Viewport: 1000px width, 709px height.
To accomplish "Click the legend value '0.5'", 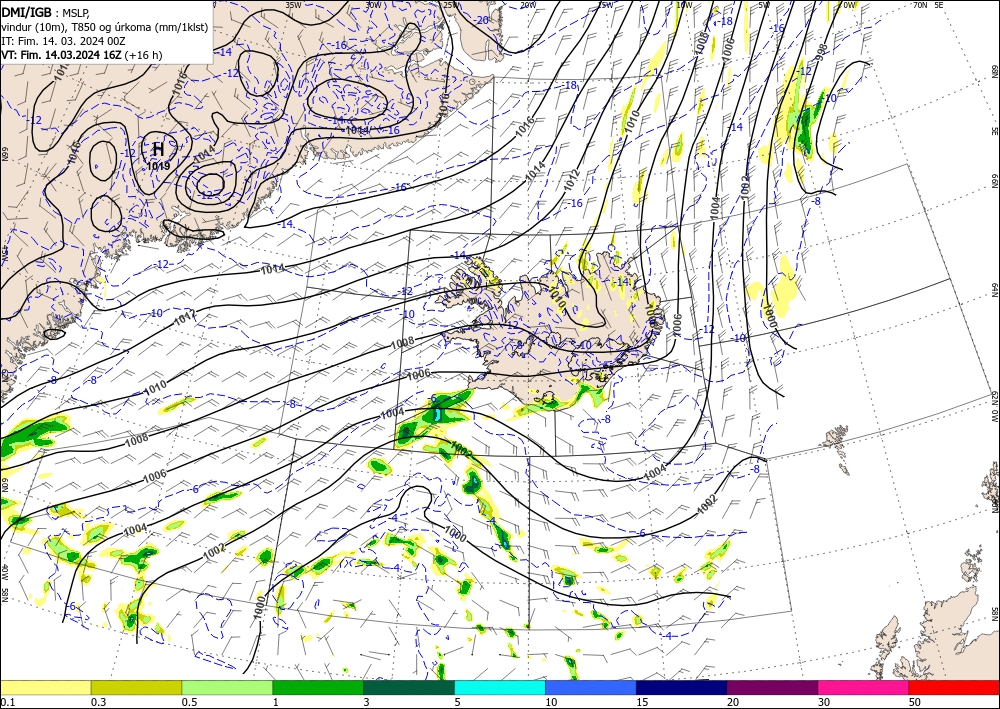I will (189, 702).
